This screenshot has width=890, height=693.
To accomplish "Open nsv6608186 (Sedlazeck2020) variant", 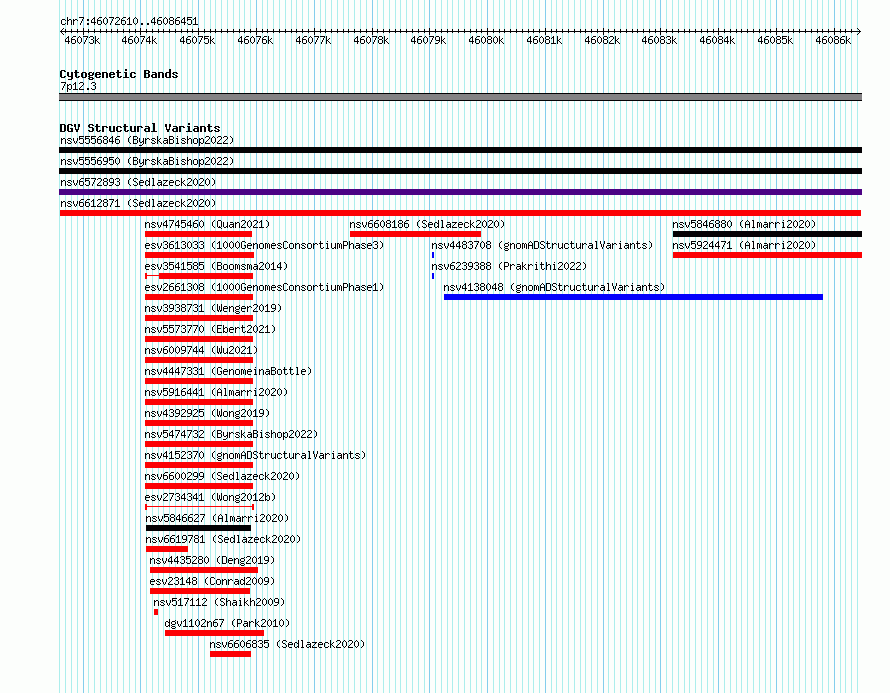I will point(427,224).
